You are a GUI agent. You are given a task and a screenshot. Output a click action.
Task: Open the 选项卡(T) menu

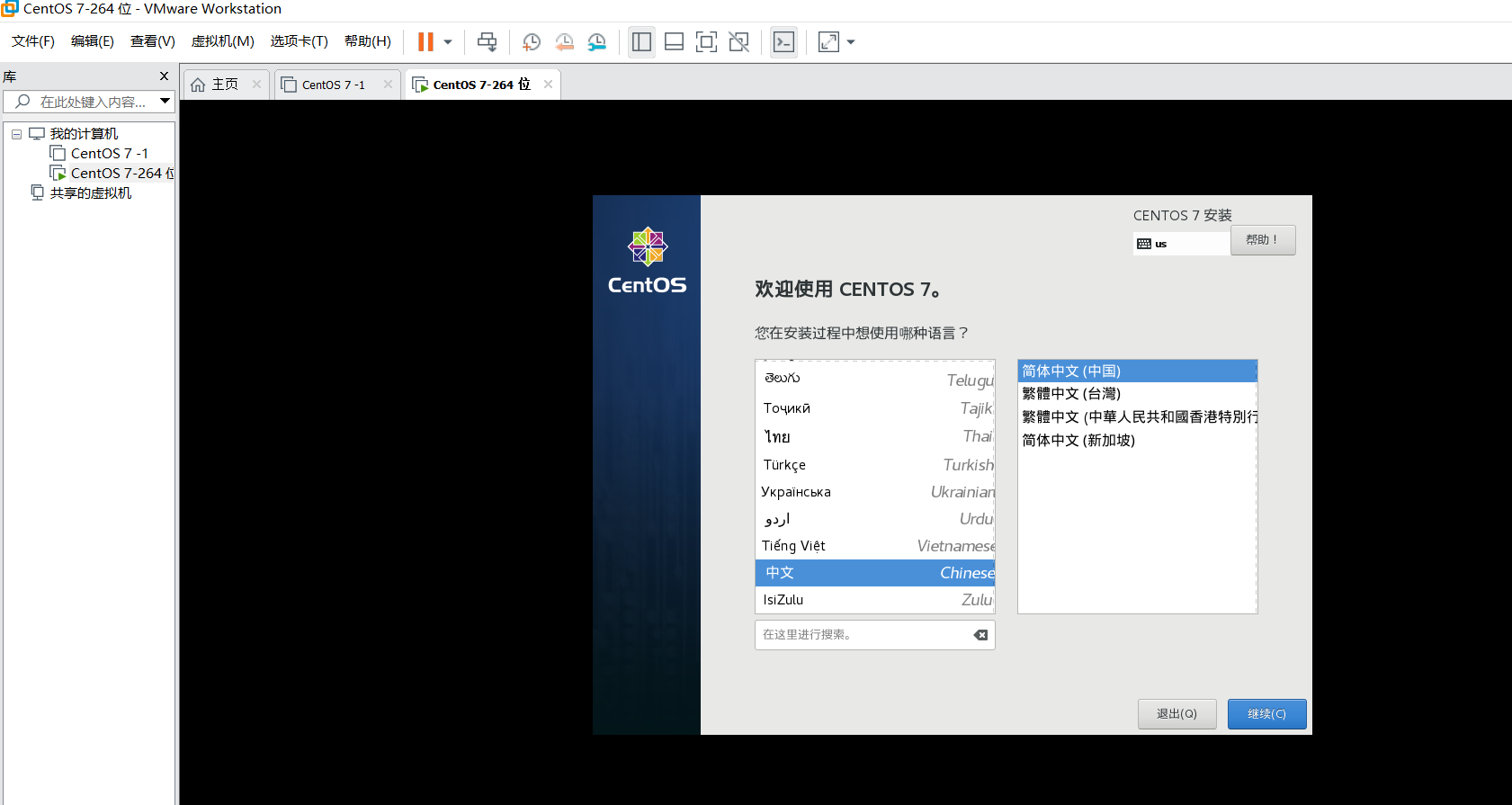(x=299, y=41)
